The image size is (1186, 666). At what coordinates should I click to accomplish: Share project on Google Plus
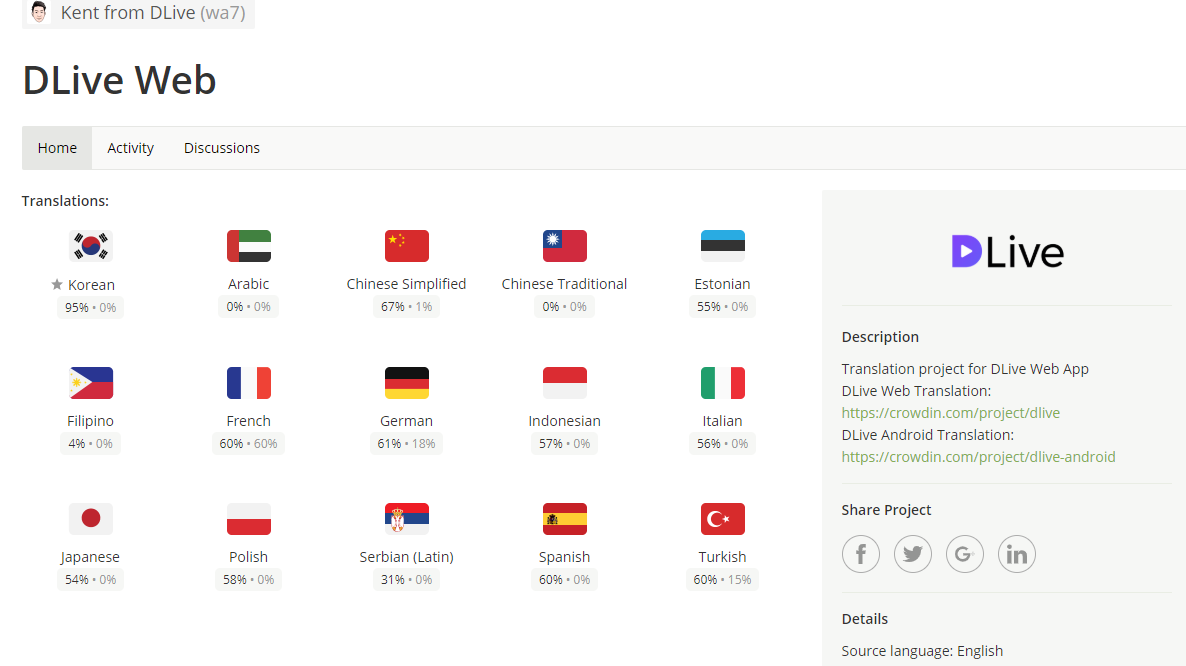[x=964, y=554]
